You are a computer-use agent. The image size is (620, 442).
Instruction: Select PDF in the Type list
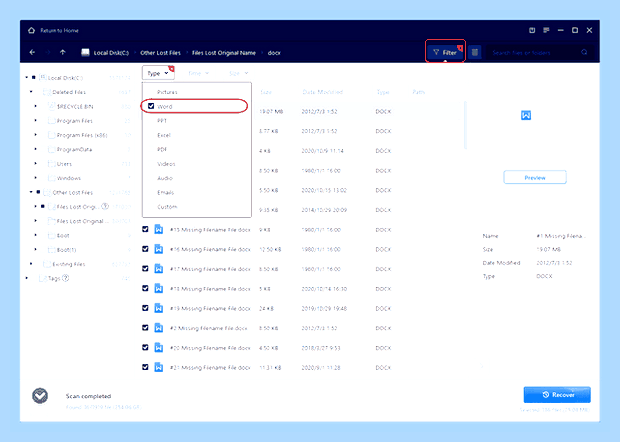click(162, 149)
